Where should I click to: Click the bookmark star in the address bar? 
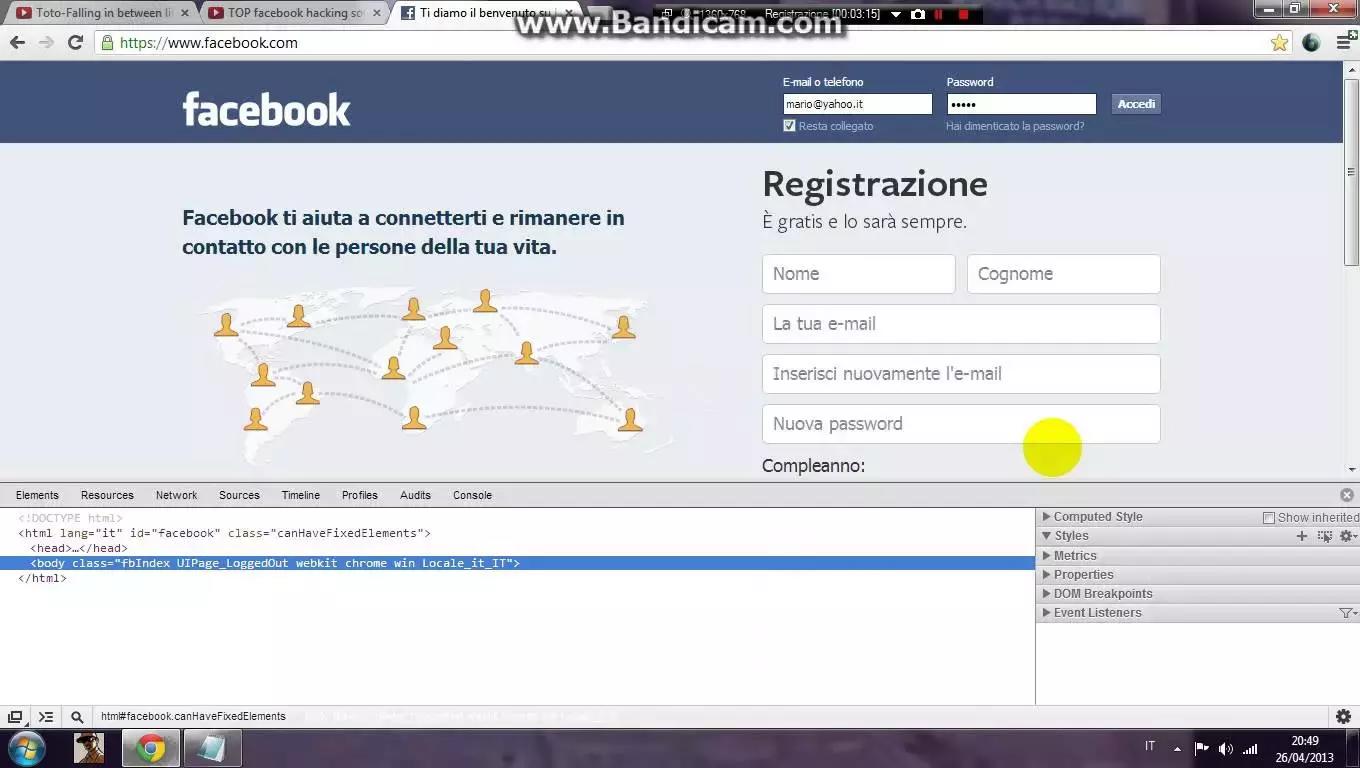(x=1279, y=43)
